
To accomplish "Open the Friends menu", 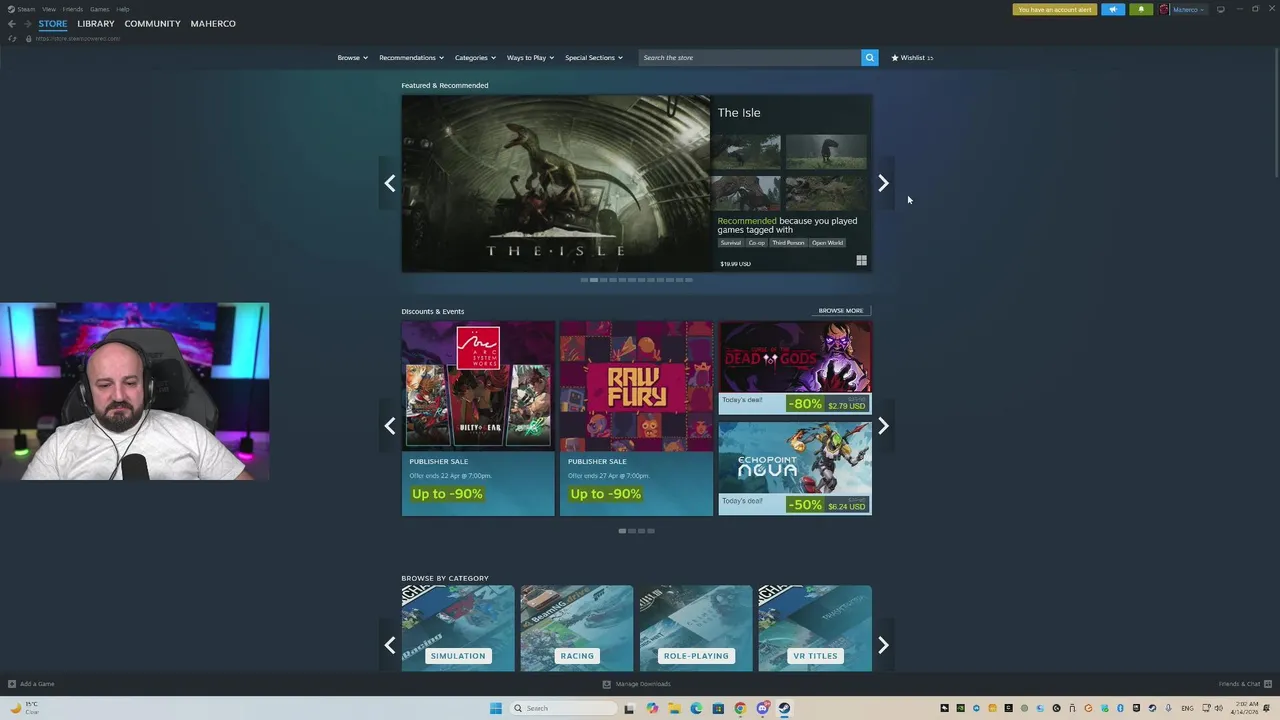I will (x=73, y=9).
